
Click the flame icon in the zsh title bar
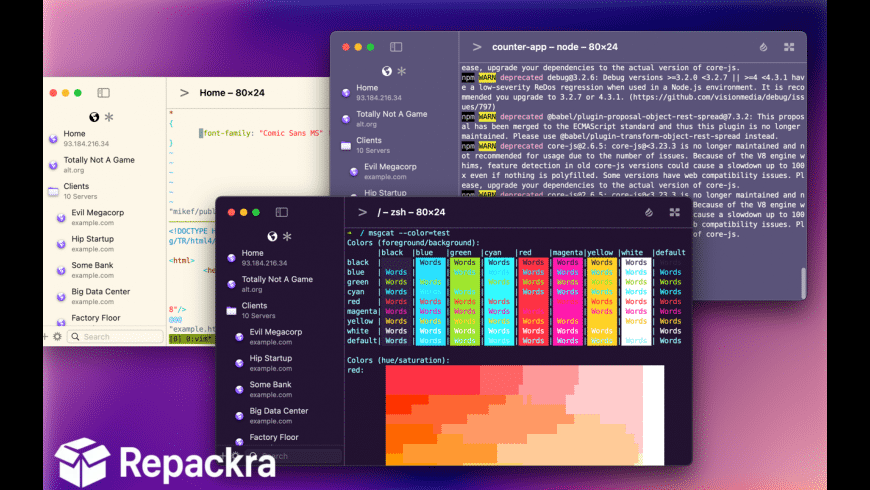(649, 212)
